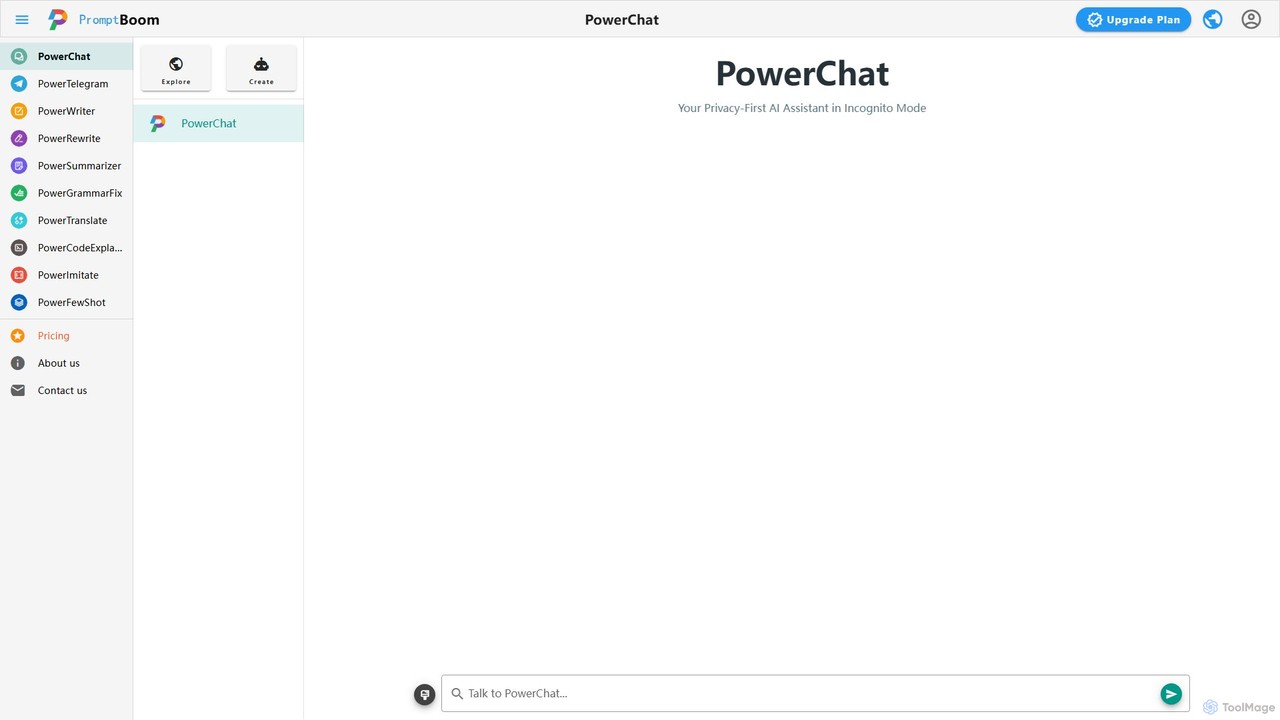The image size is (1280, 720).
Task: Click the Upgrade Plan button
Action: click(1133, 19)
